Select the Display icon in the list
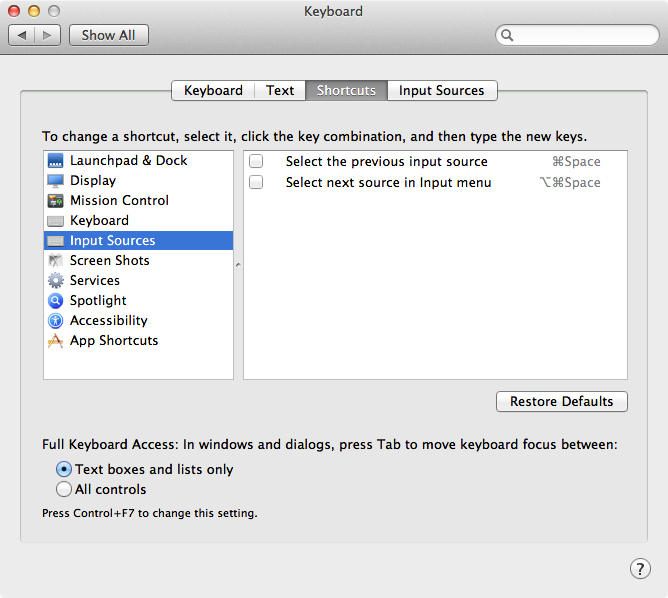668x598 pixels. click(x=55, y=181)
